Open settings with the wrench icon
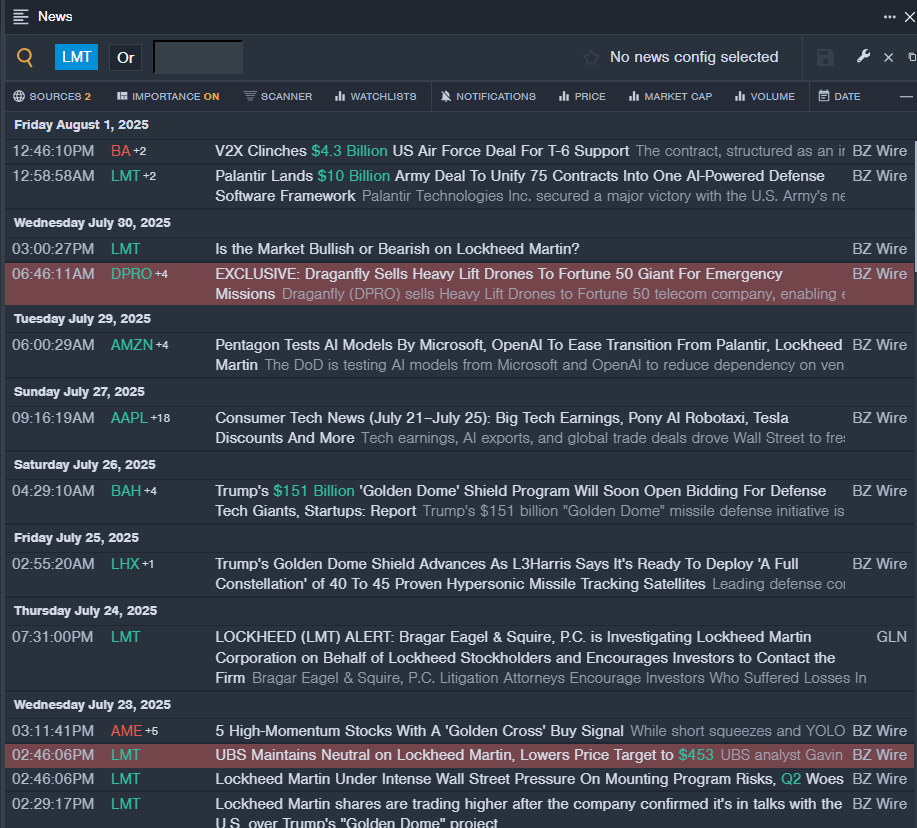This screenshot has height=828, width=917. 863,57
